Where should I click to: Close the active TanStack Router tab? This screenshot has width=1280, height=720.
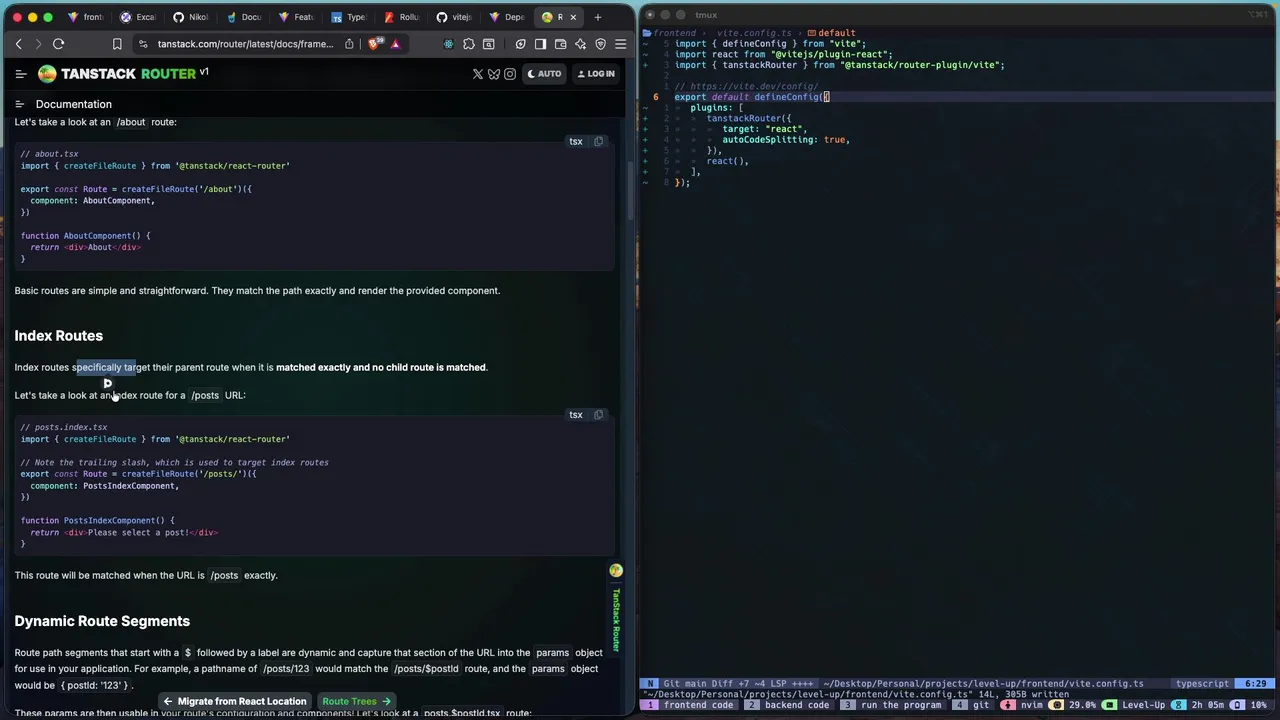pyautogui.click(x=573, y=17)
